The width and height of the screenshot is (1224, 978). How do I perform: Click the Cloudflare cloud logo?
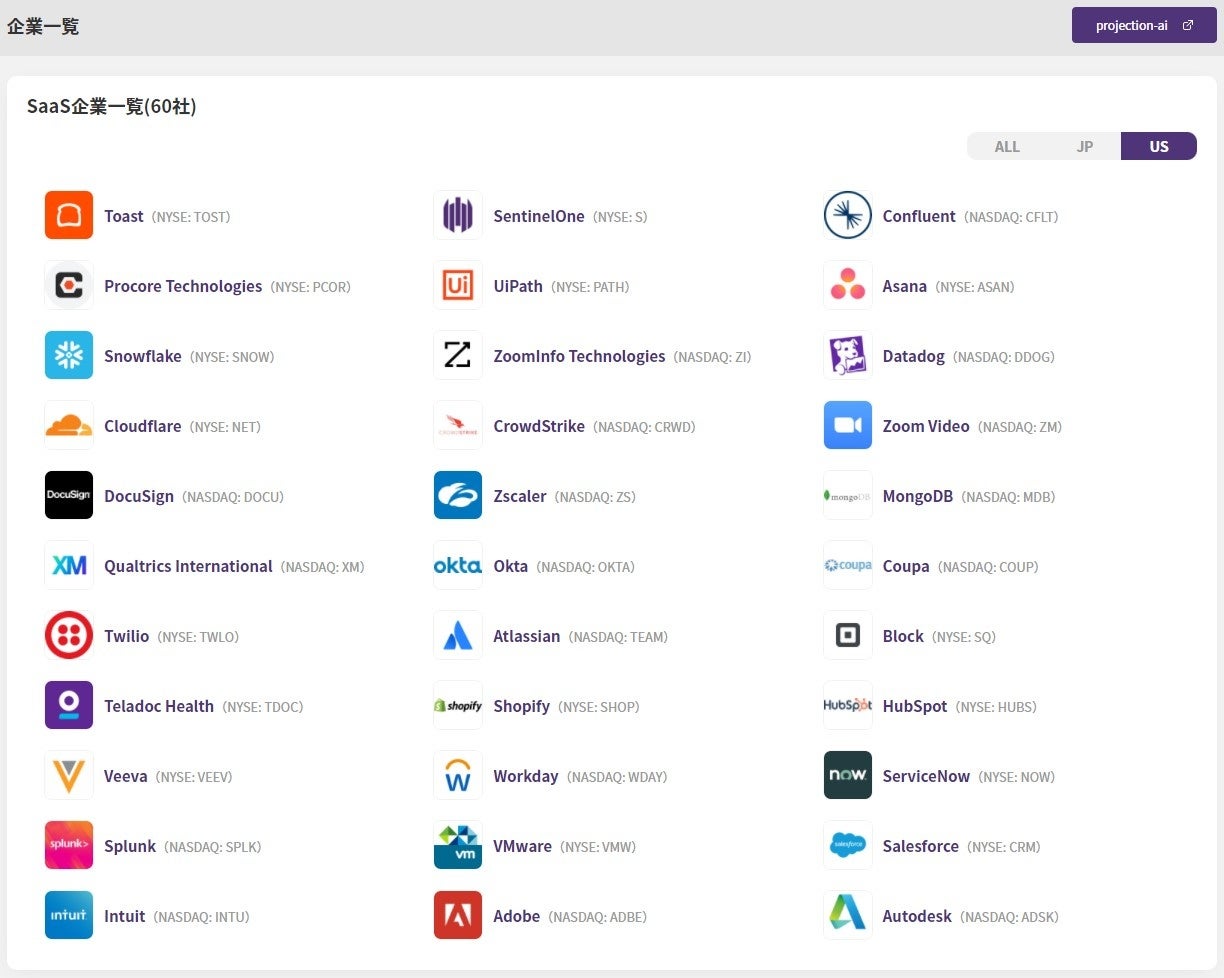tap(69, 425)
